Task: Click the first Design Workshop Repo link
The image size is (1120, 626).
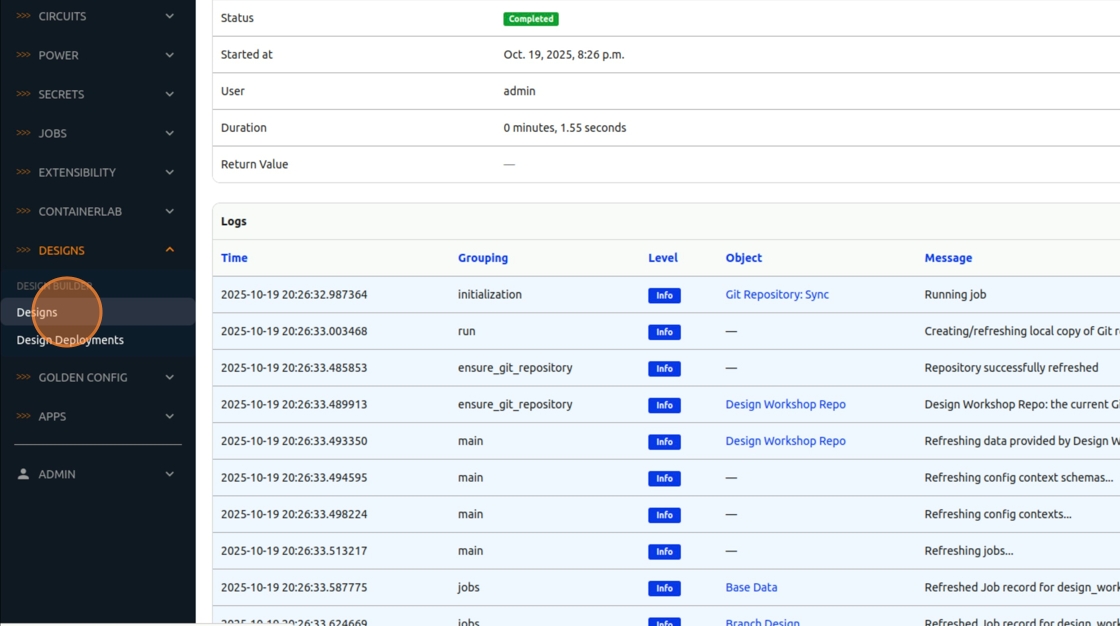Action: point(785,405)
